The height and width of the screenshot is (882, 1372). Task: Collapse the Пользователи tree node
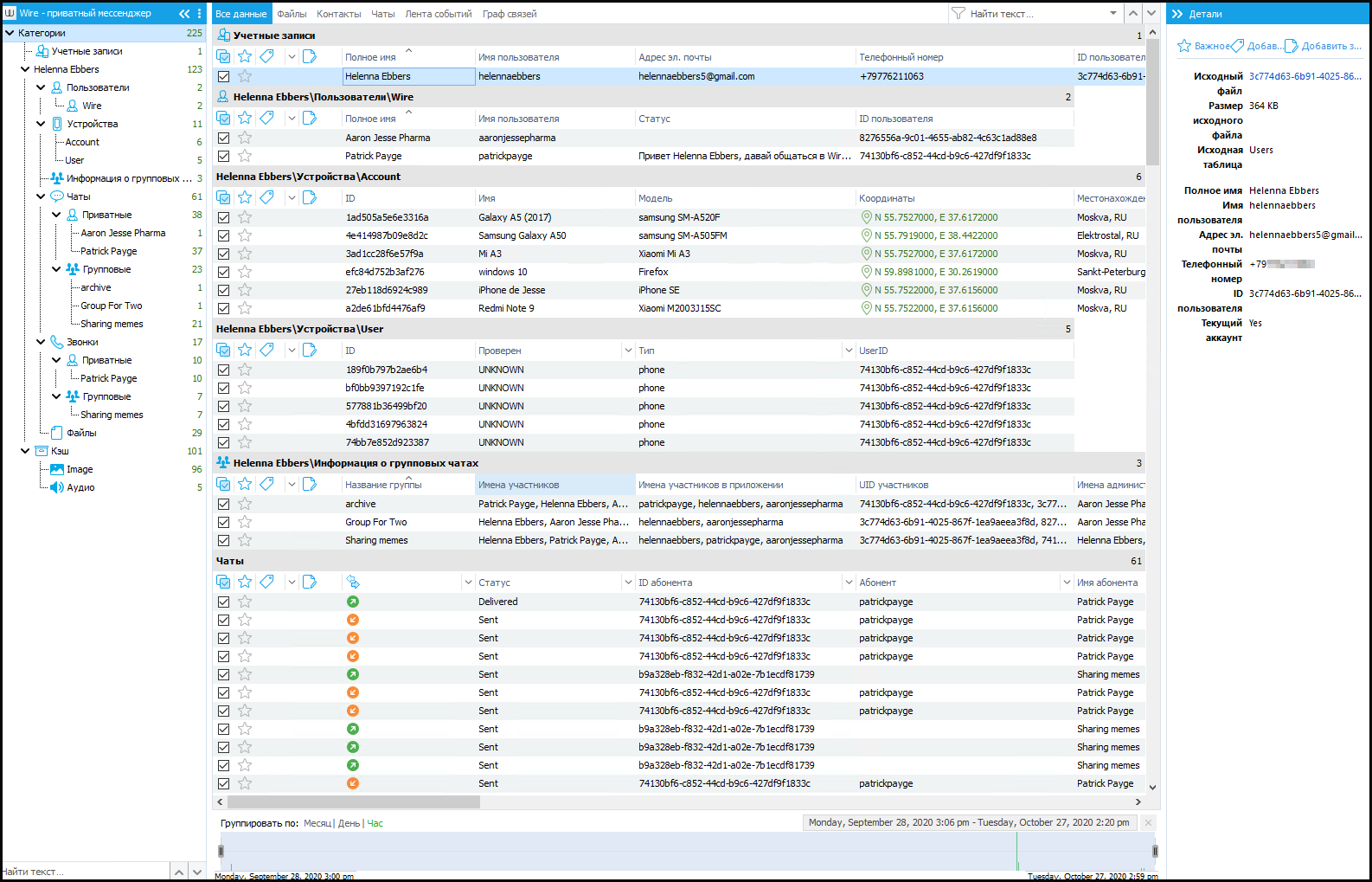click(41, 87)
